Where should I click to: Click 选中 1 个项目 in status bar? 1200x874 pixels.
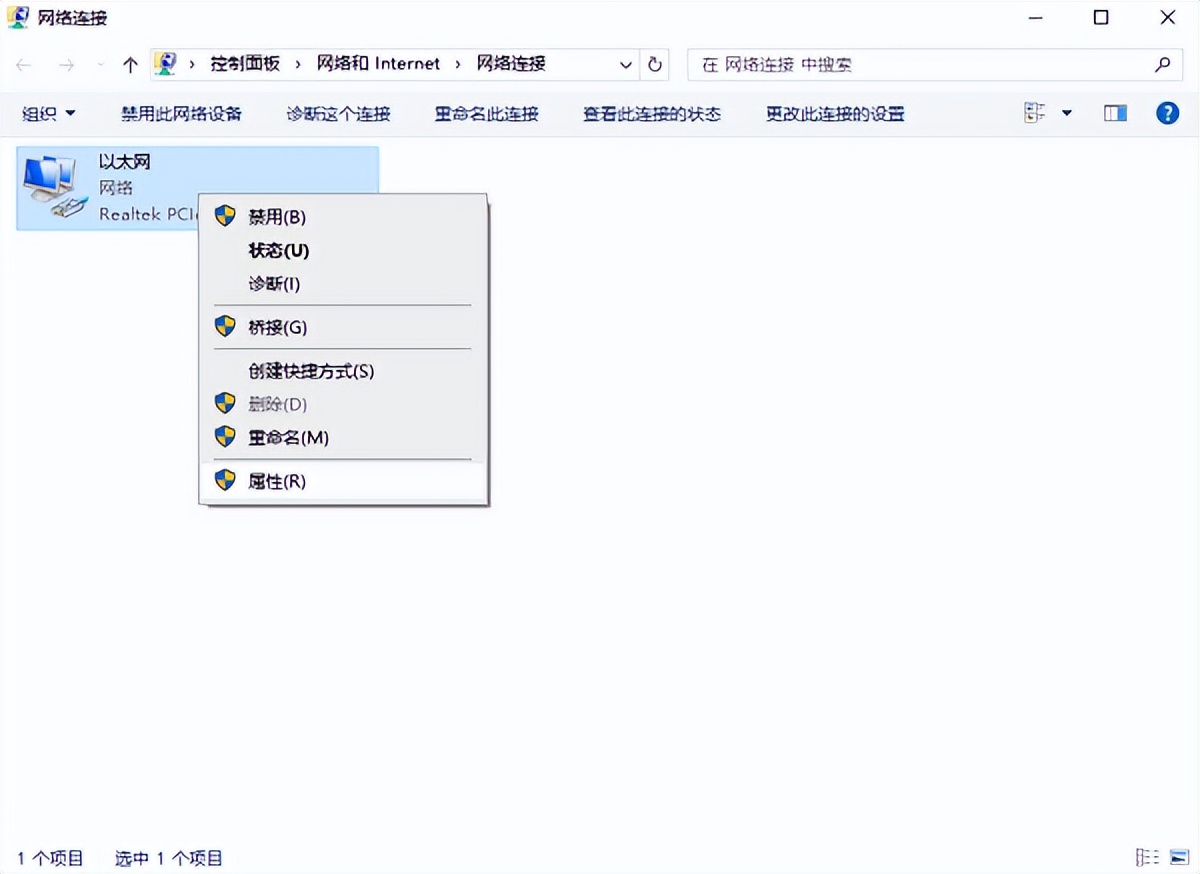168,858
